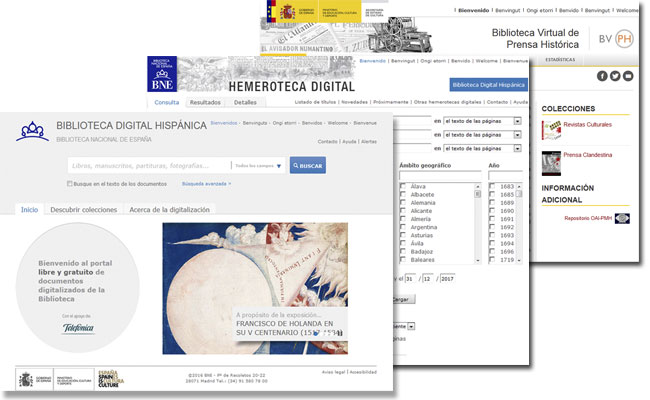Open the 'Todos los campos' dropdown
The width and height of the screenshot is (650, 400).
click(258, 166)
